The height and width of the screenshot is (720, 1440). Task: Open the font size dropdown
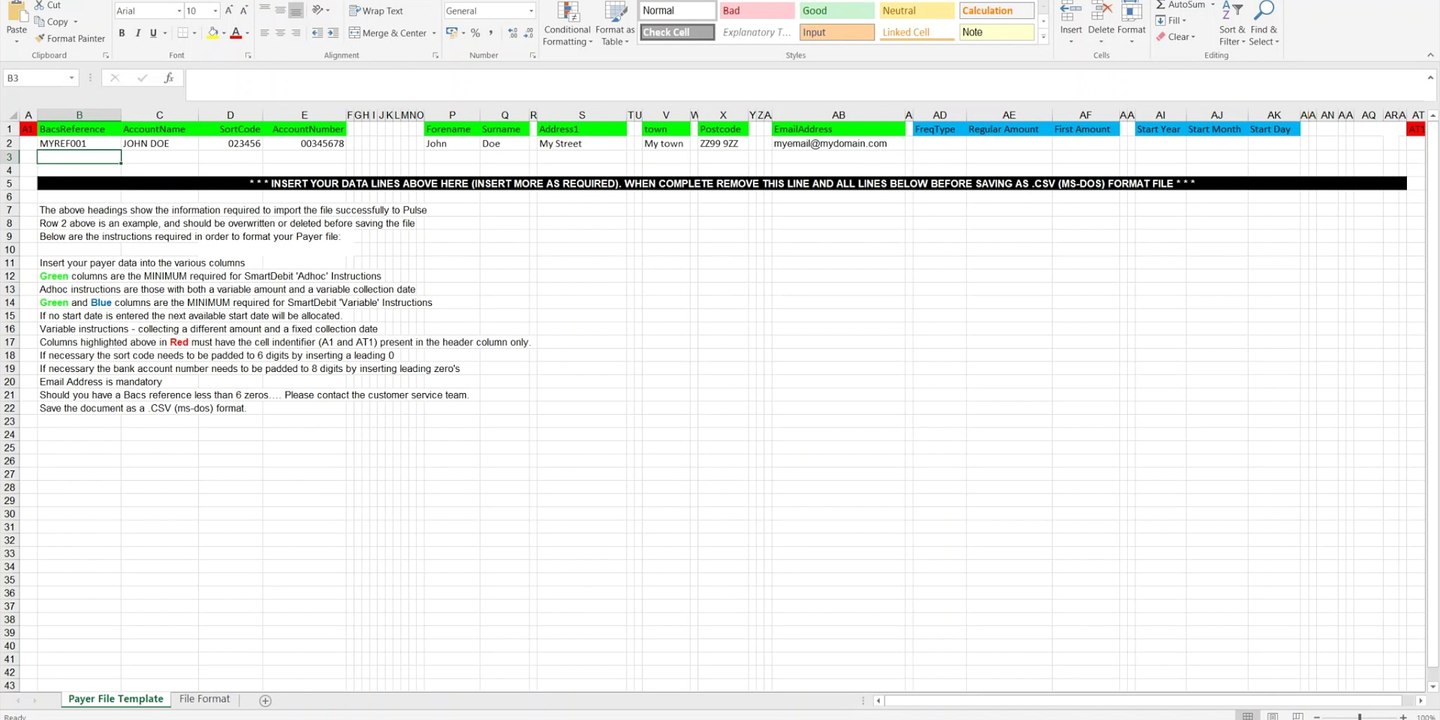pos(215,11)
